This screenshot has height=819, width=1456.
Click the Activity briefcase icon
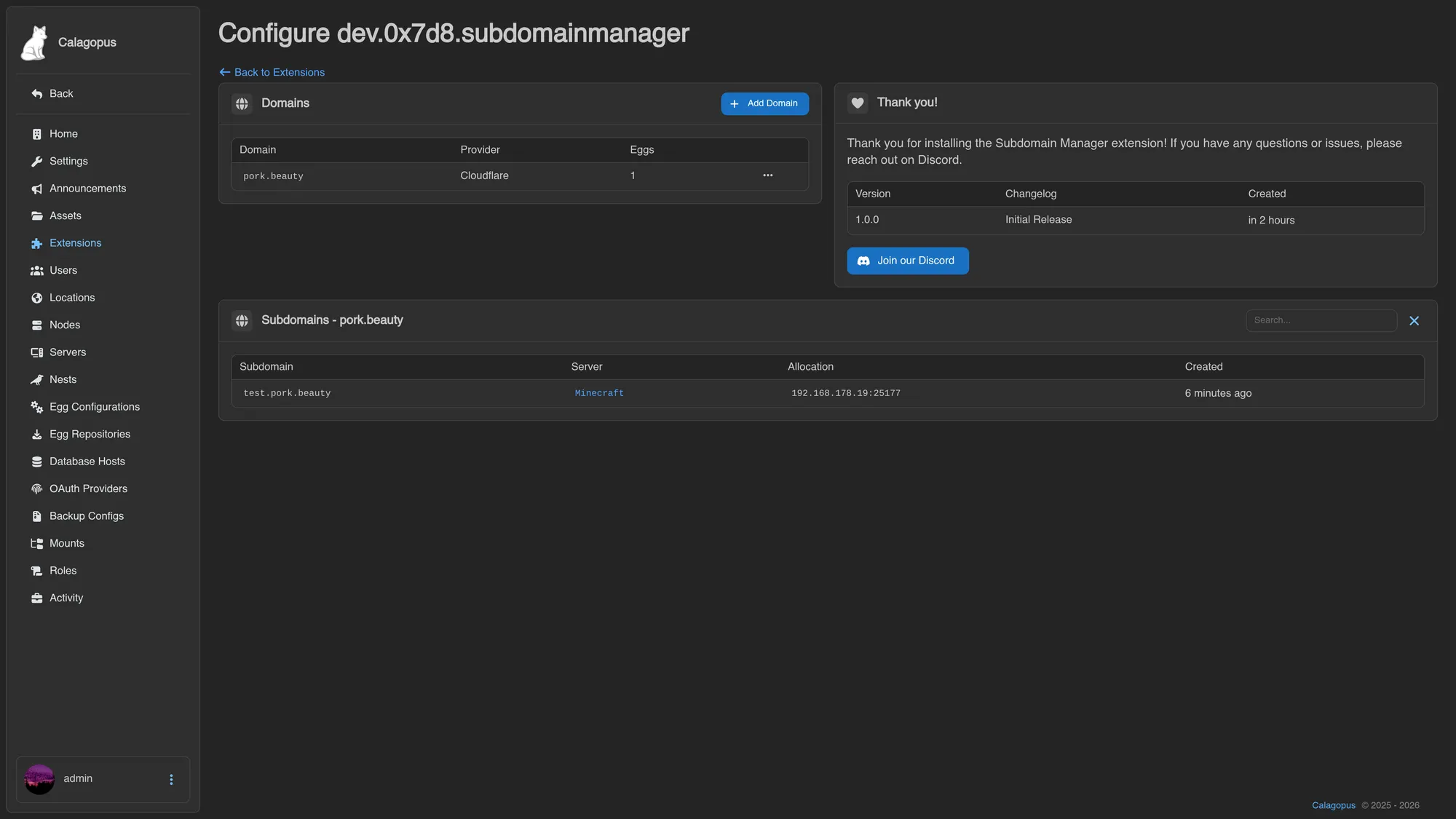click(37, 598)
